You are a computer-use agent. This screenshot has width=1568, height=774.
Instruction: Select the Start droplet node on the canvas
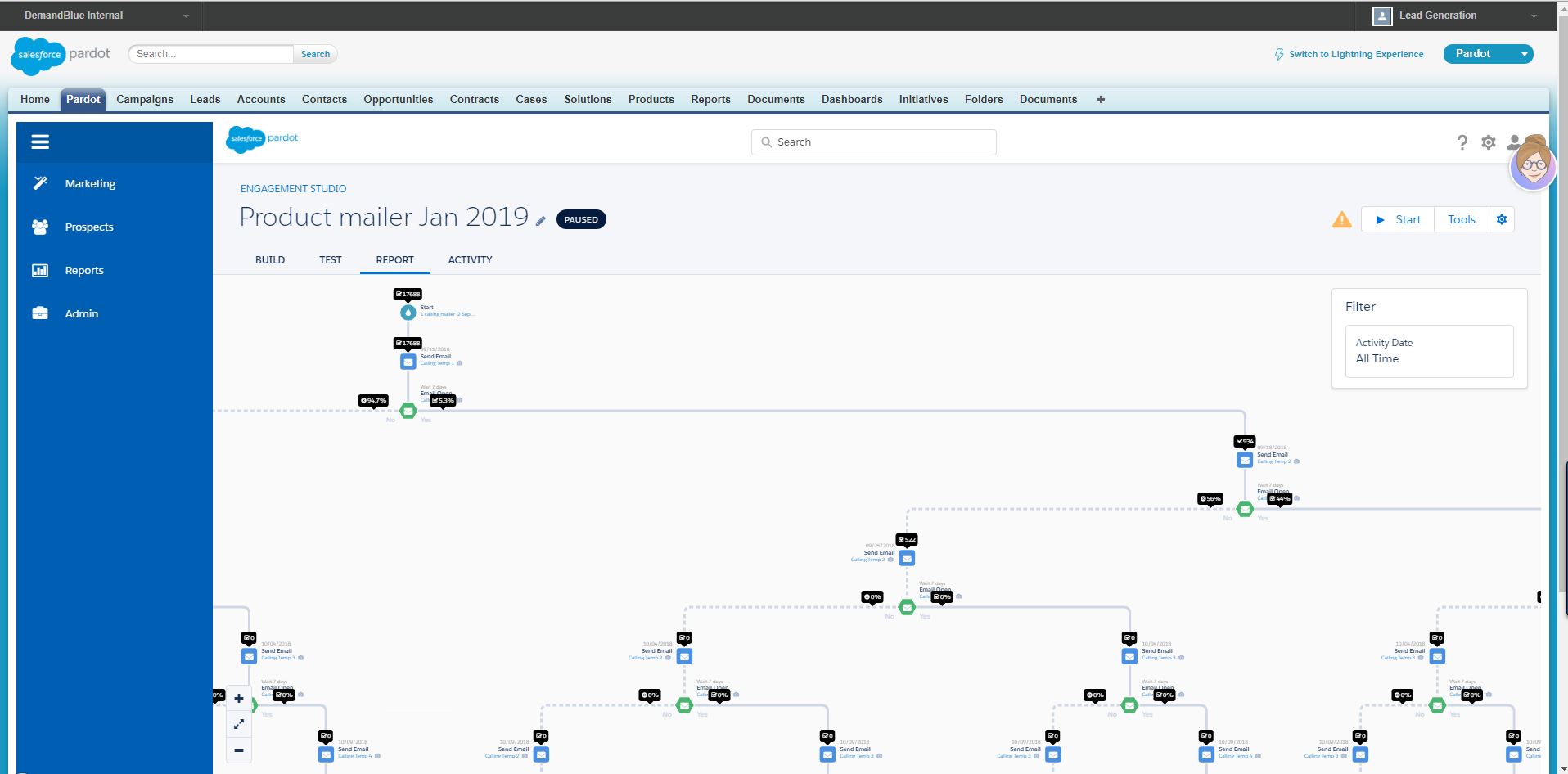click(x=408, y=313)
